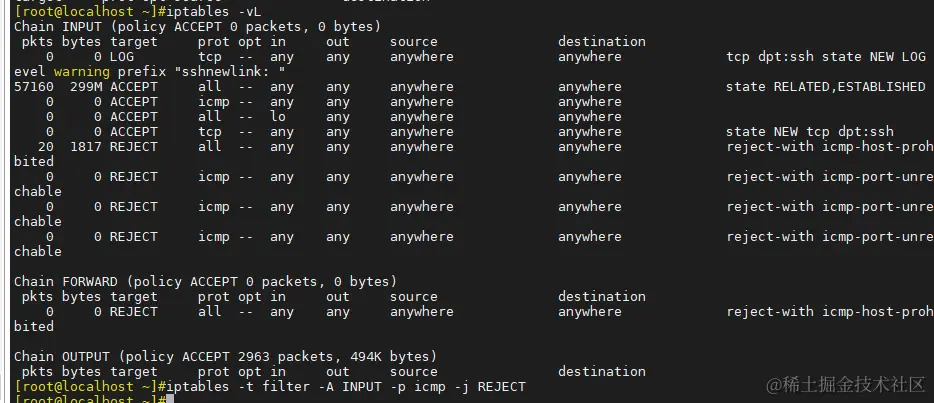The image size is (934, 403).
Task: Click the LOG target in first rule
Action: coord(122,56)
